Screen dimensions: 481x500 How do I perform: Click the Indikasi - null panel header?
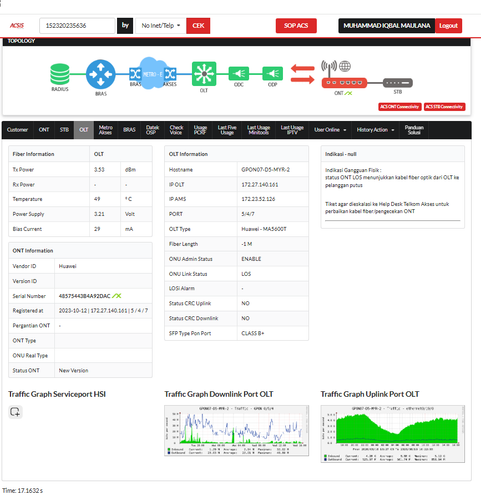coord(393,154)
